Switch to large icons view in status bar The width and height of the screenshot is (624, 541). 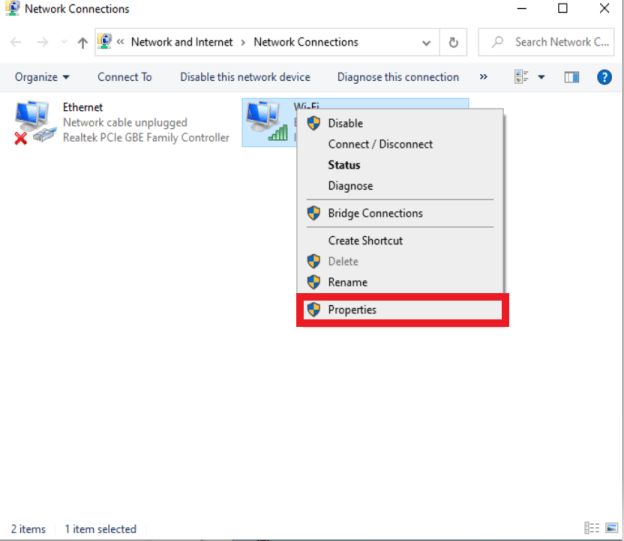(611, 528)
